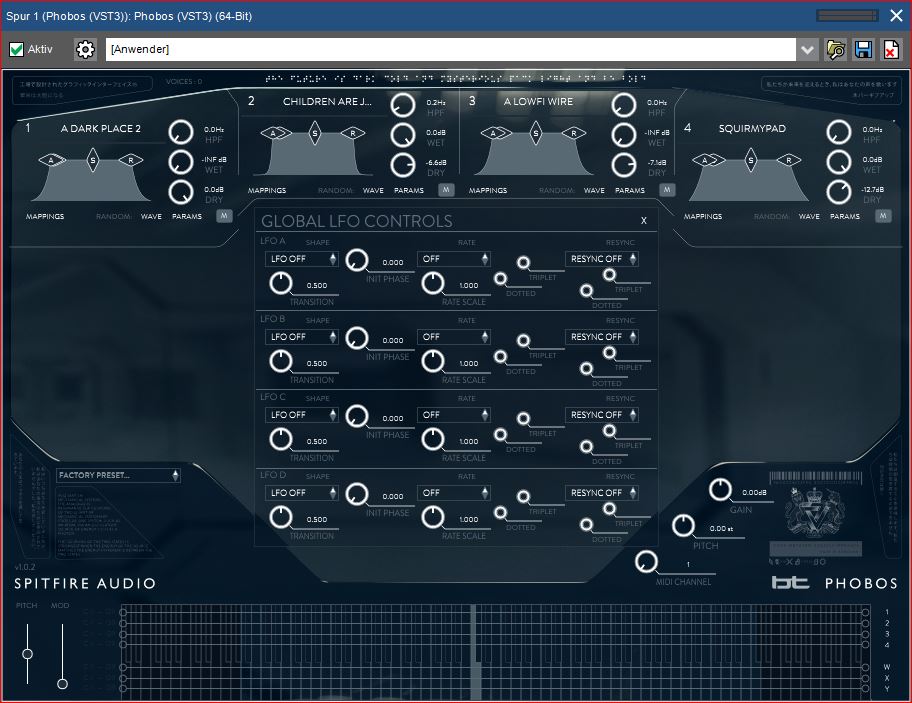The image size is (912, 703).
Task: Click the WET knob of slot 1
Action: [x=181, y=163]
